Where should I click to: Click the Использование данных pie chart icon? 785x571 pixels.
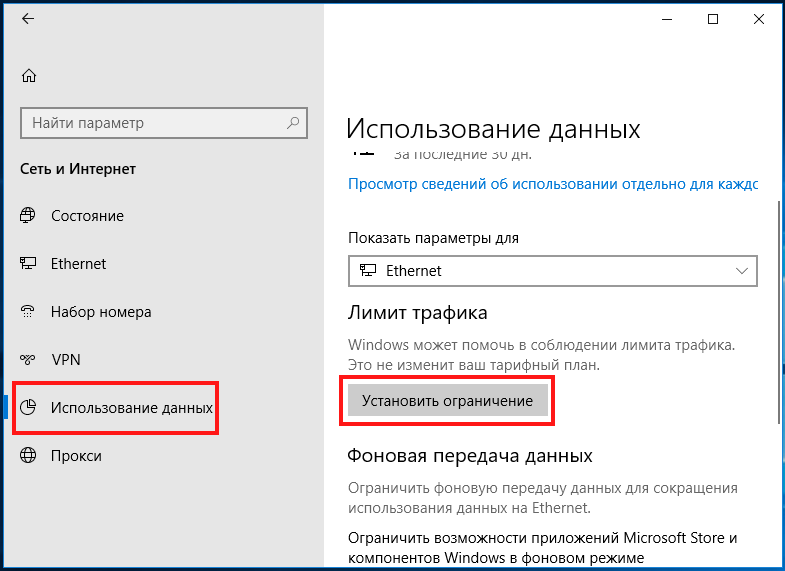[x=28, y=407]
